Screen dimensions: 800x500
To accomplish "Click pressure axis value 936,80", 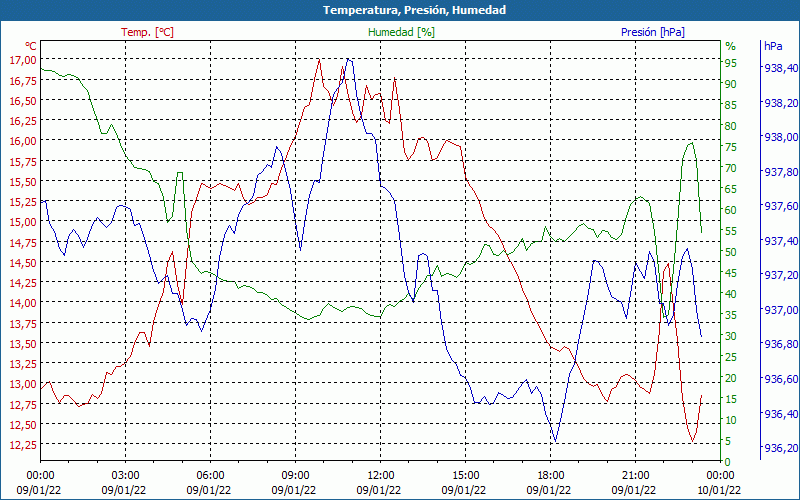I will (781, 344).
